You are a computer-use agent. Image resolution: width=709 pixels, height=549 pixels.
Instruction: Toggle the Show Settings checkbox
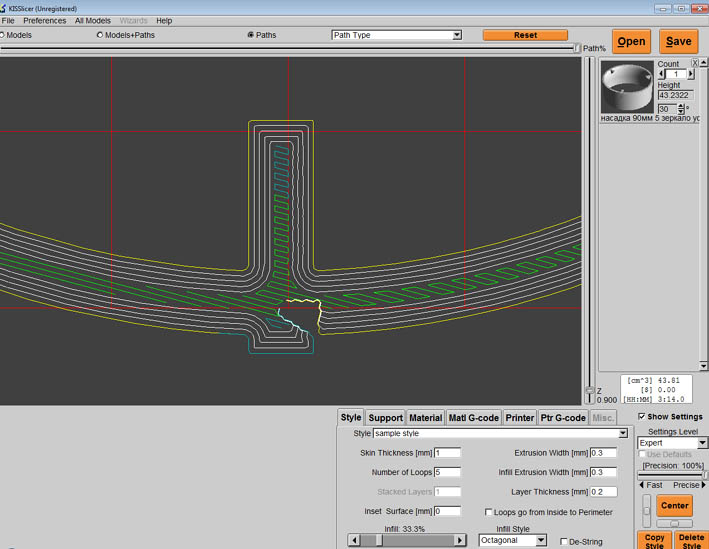coord(642,417)
